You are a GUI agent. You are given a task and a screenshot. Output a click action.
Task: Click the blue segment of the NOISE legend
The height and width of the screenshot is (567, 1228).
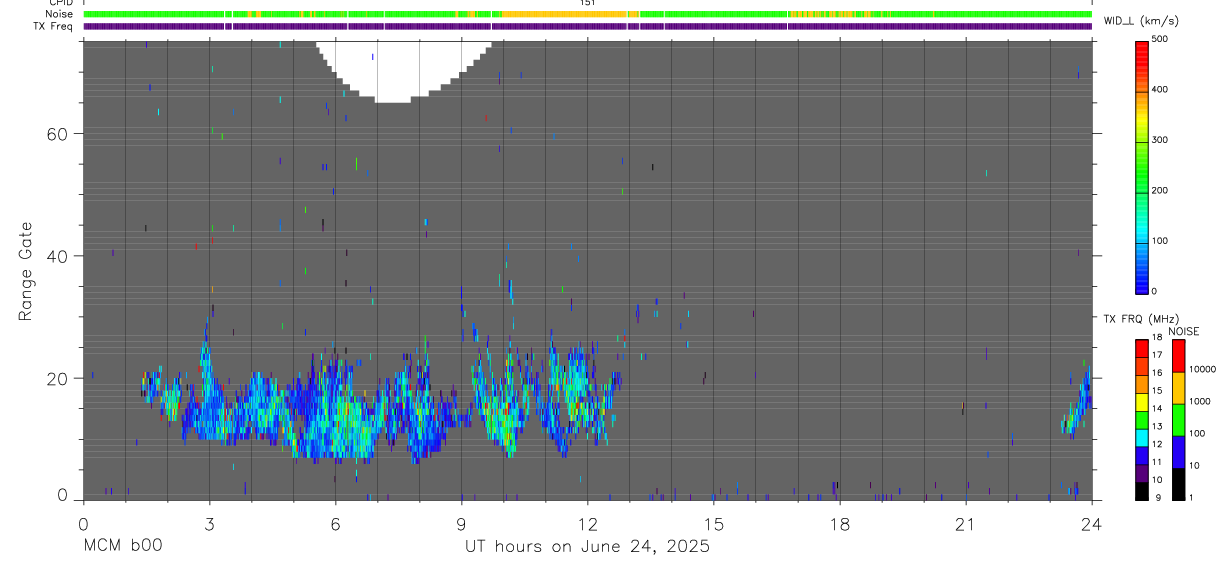click(1178, 452)
